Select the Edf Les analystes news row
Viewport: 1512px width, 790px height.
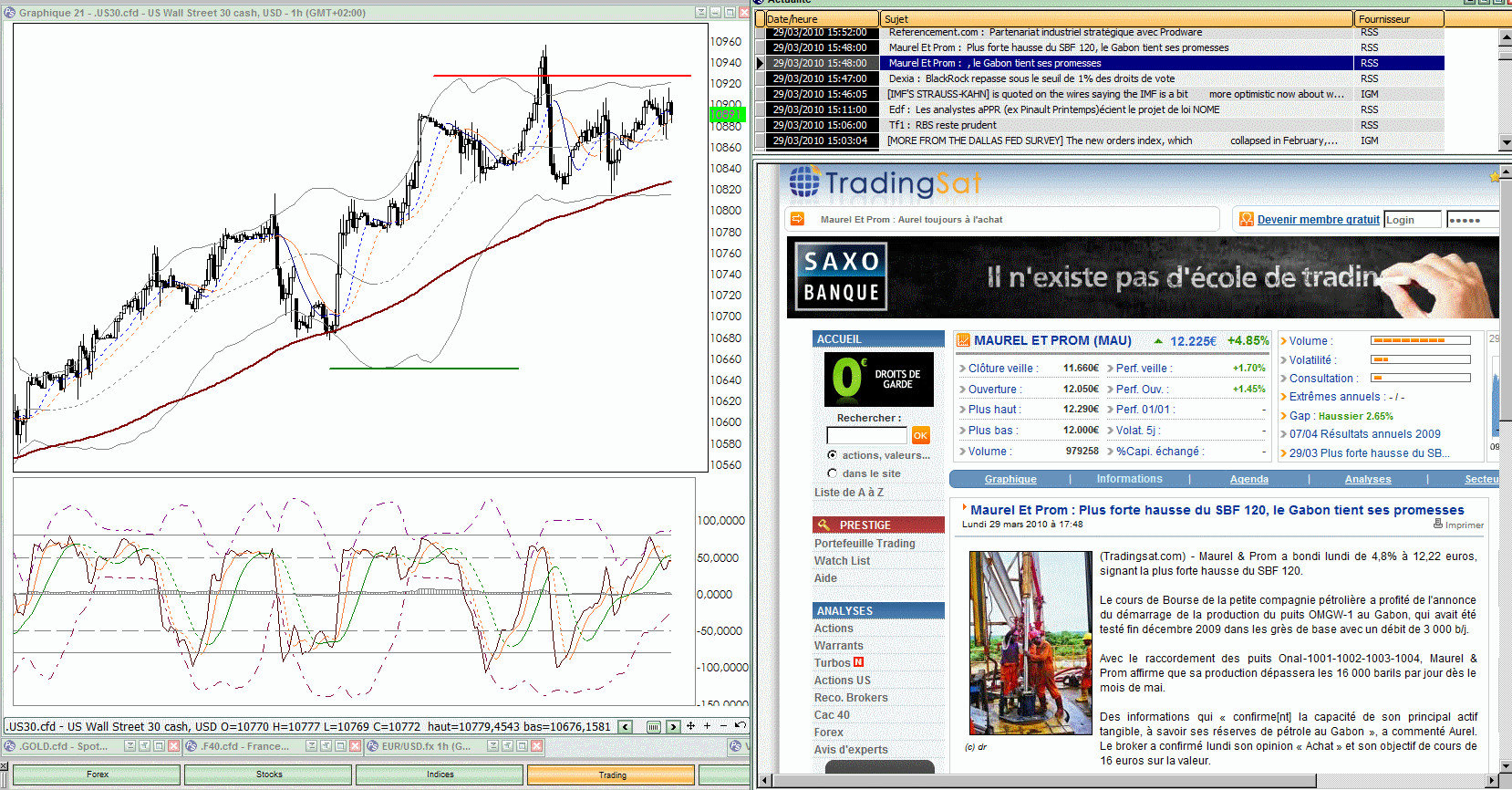pyautogui.click(x=1101, y=109)
